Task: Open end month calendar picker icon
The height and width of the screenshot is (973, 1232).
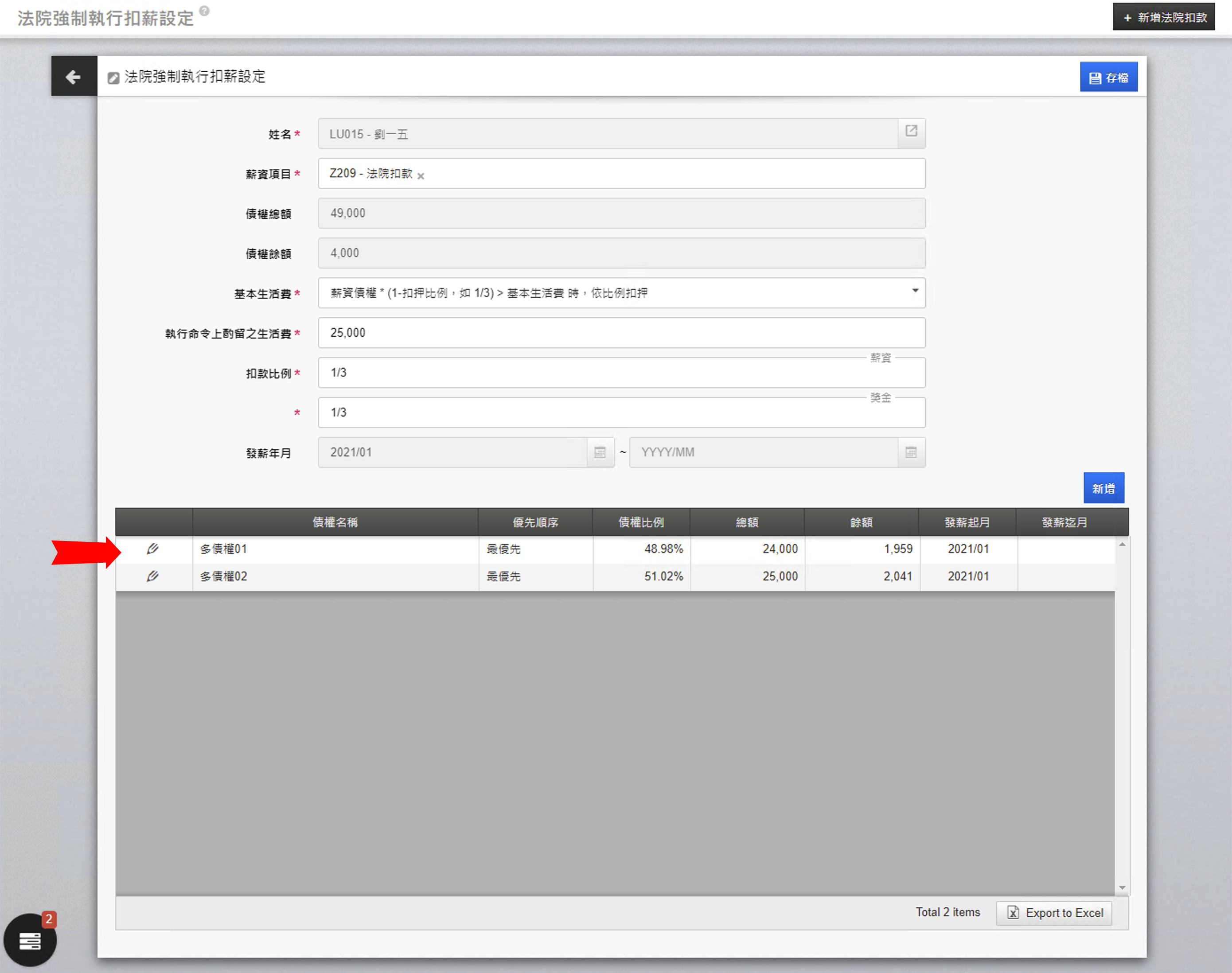Action: click(x=911, y=452)
